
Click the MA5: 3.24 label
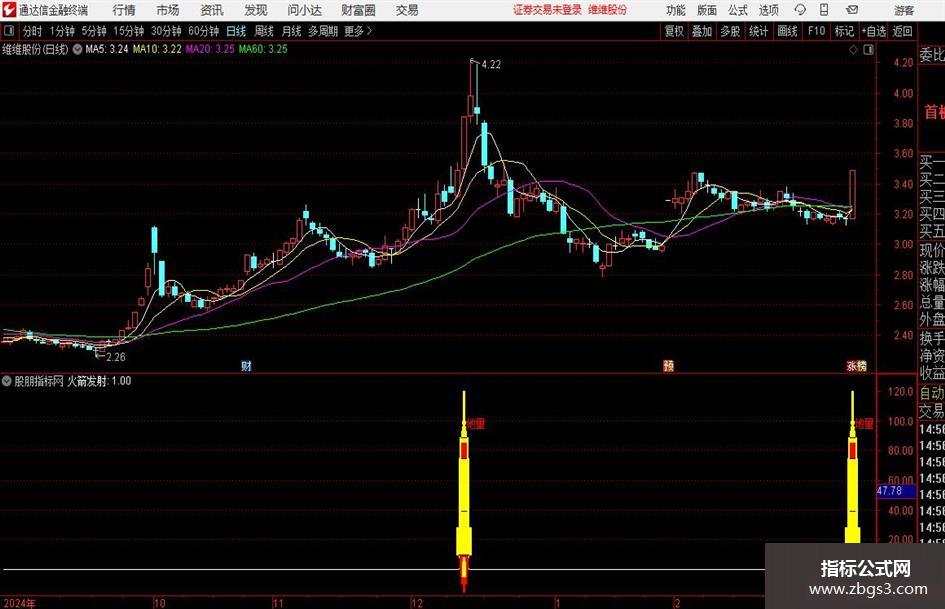coord(107,49)
